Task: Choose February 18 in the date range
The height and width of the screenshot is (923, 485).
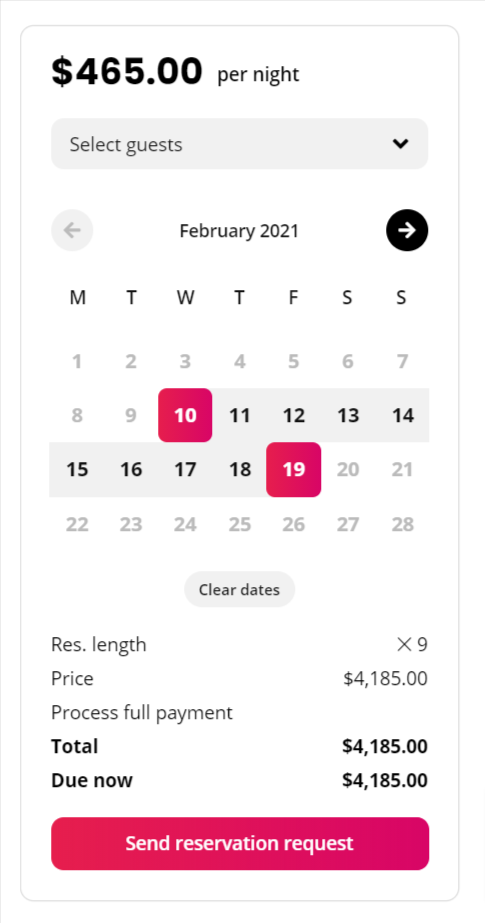Action: point(240,470)
